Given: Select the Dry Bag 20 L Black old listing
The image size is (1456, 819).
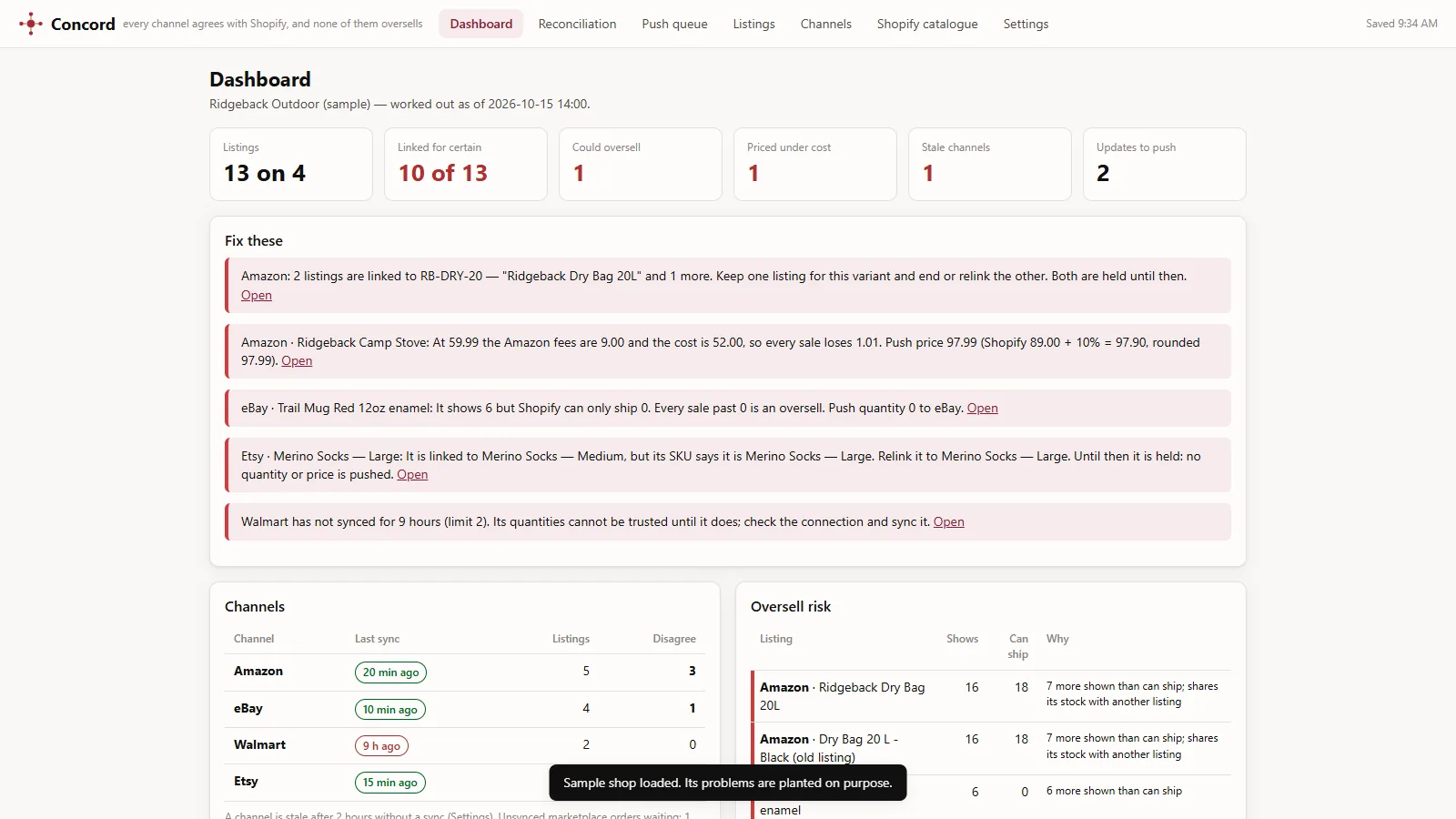Looking at the screenshot, I should point(990,748).
